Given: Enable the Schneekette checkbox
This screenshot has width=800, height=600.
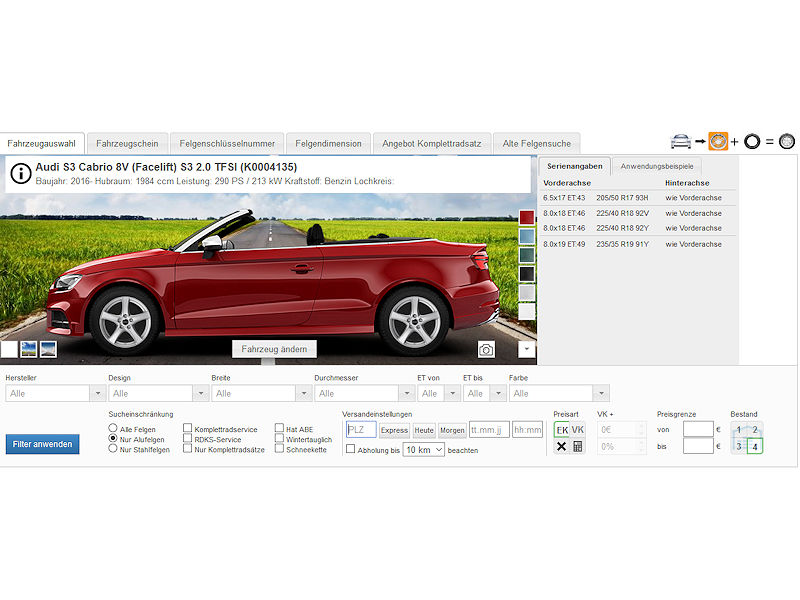Looking at the screenshot, I should click(x=280, y=448).
